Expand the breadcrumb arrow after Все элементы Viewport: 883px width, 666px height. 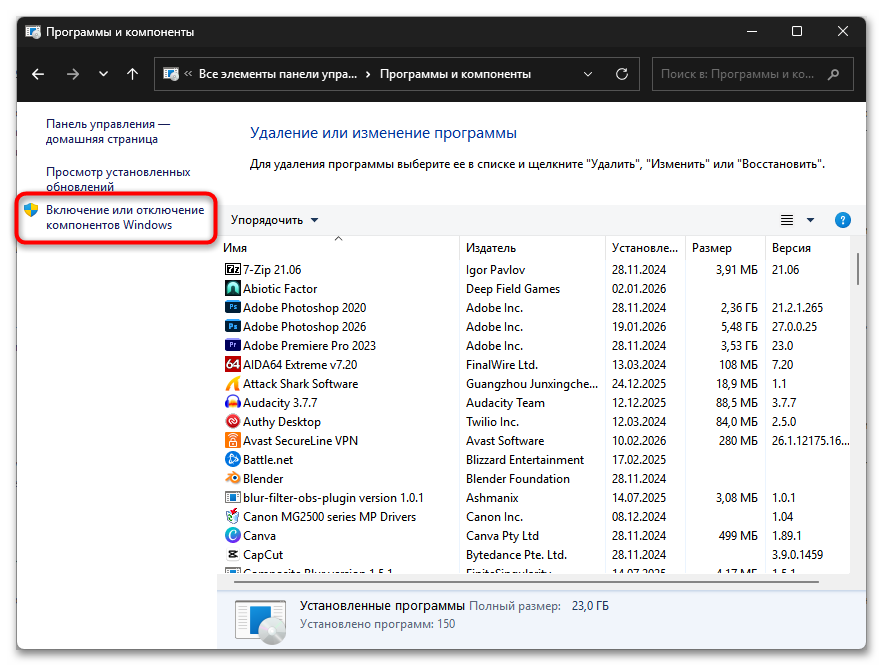pyautogui.click(x=368, y=74)
